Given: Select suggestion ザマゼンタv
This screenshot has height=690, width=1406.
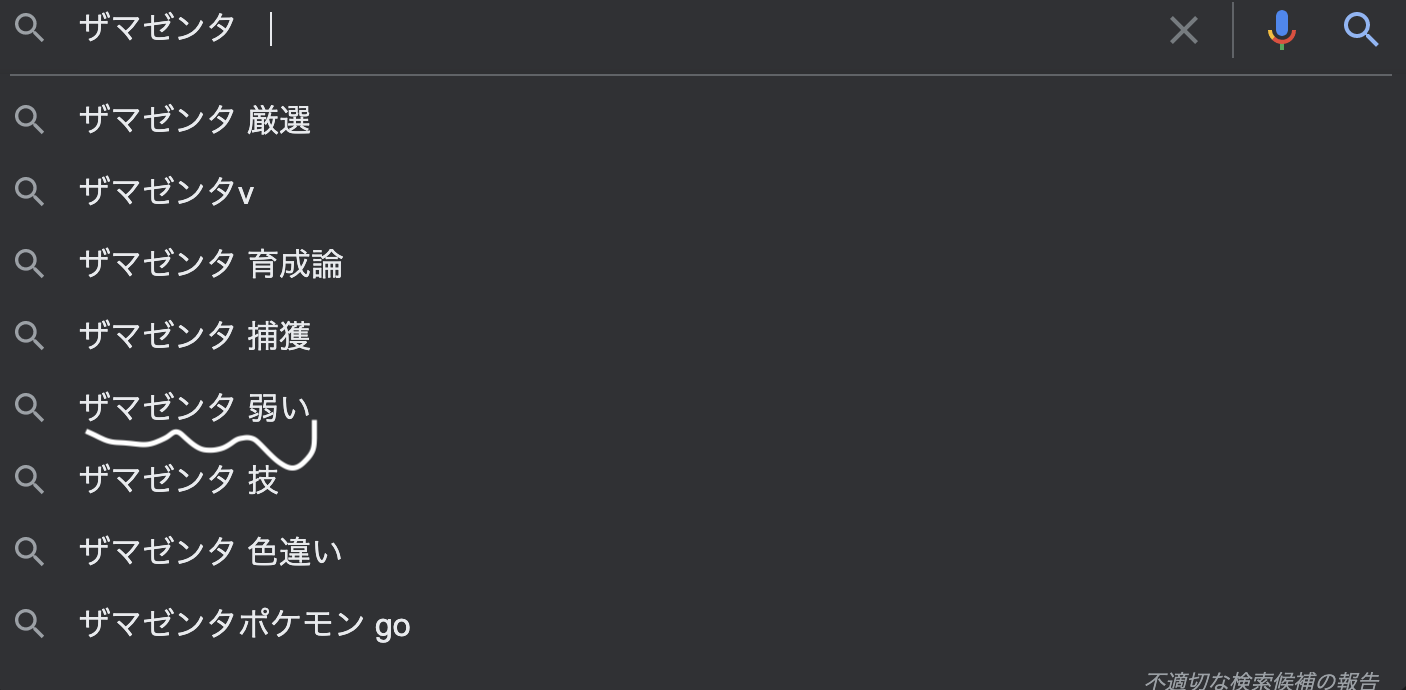Looking at the screenshot, I should tap(166, 192).
